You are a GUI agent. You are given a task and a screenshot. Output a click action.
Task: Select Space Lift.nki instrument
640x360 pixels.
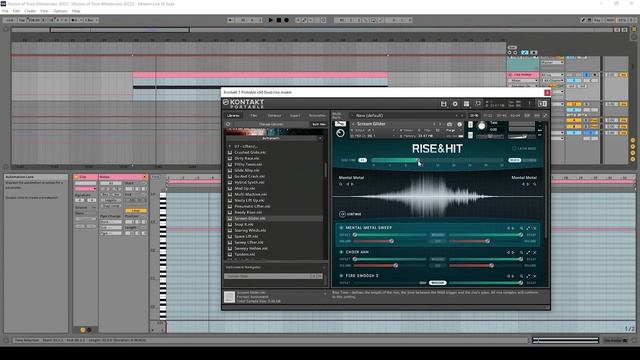(245, 236)
